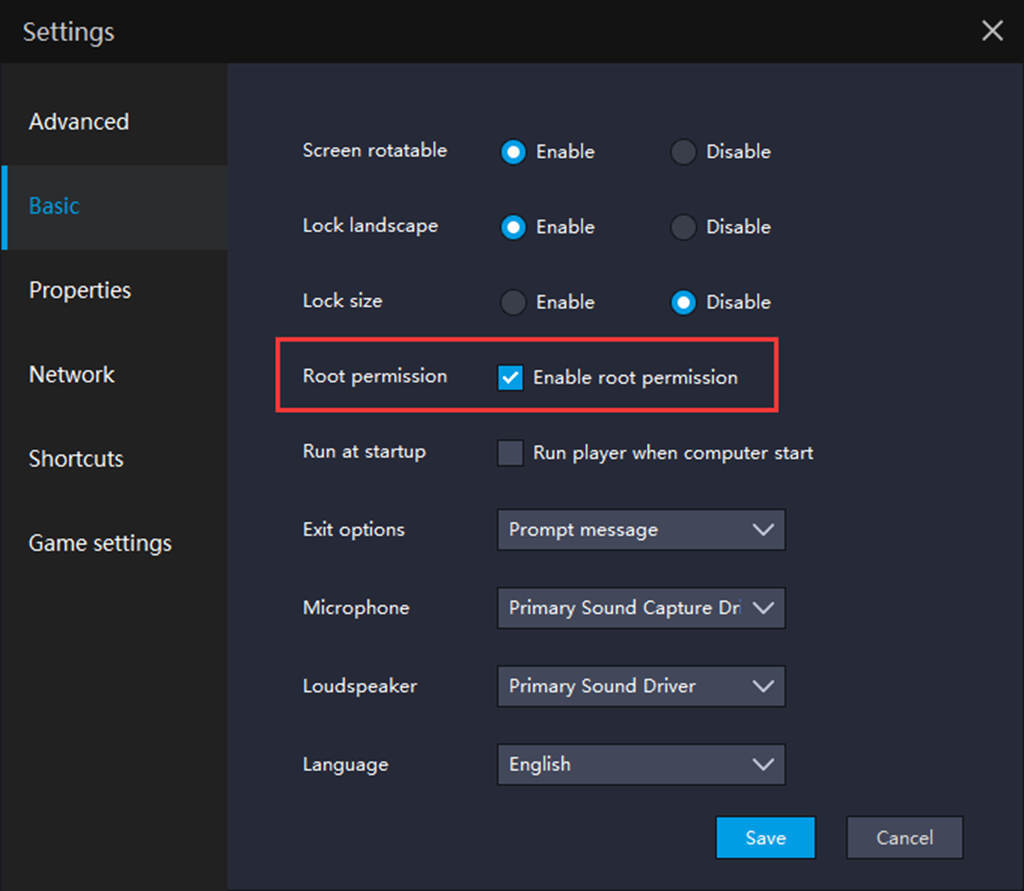Cancel the settings changes
The height and width of the screenshot is (891, 1024).
click(904, 837)
